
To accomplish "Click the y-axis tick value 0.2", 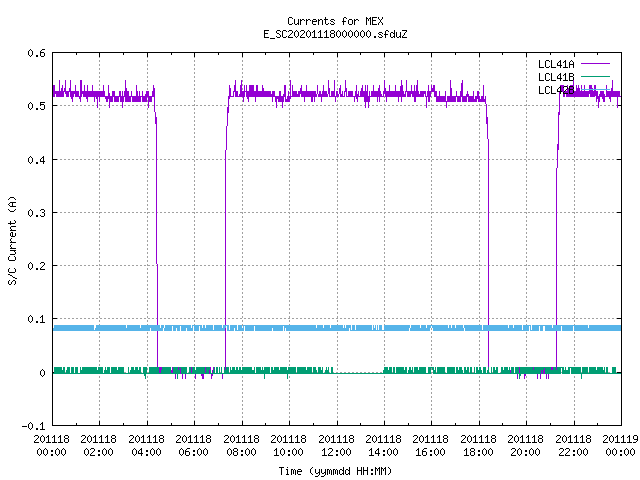I will (36, 266).
